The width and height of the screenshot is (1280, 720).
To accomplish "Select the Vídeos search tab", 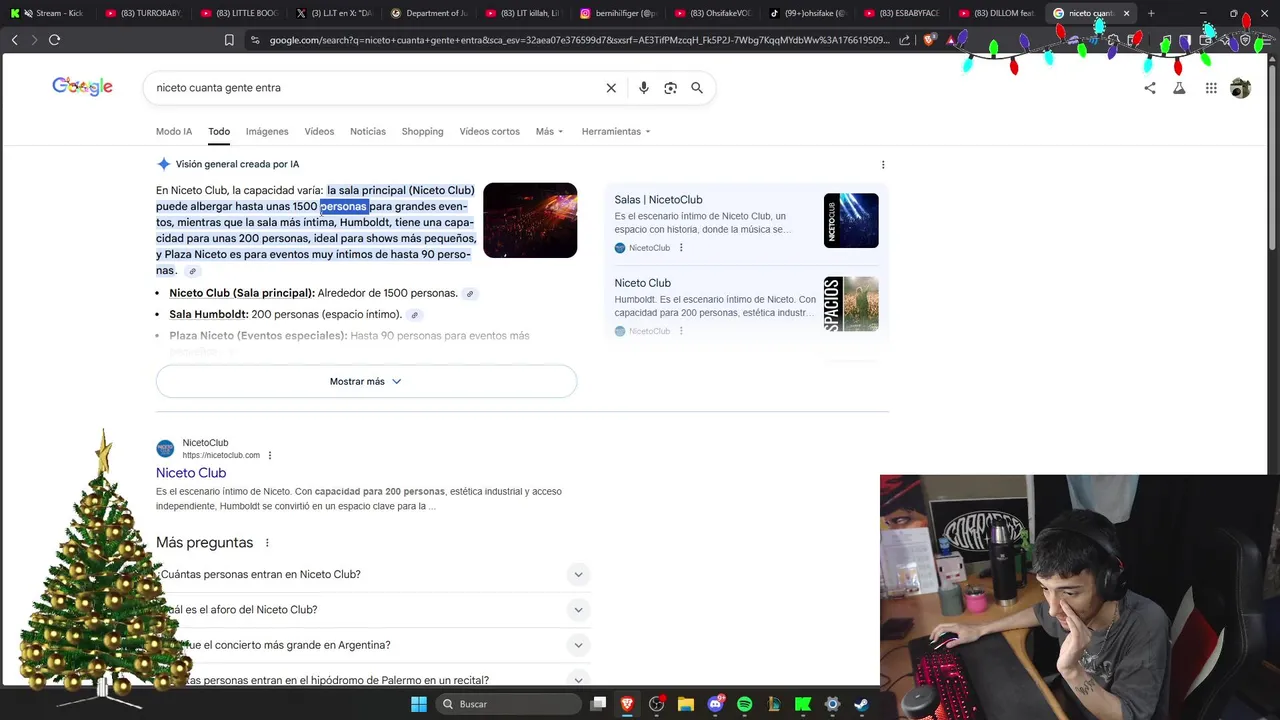I will pyautogui.click(x=319, y=132).
